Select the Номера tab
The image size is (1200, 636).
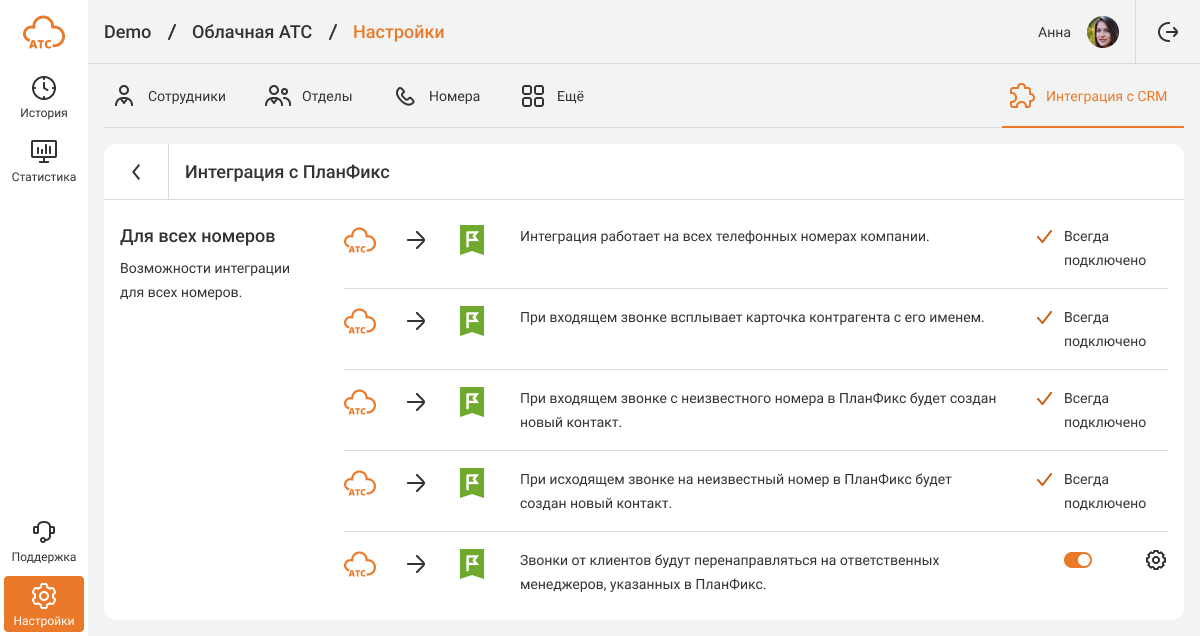pyautogui.click(x=438, y=97)
